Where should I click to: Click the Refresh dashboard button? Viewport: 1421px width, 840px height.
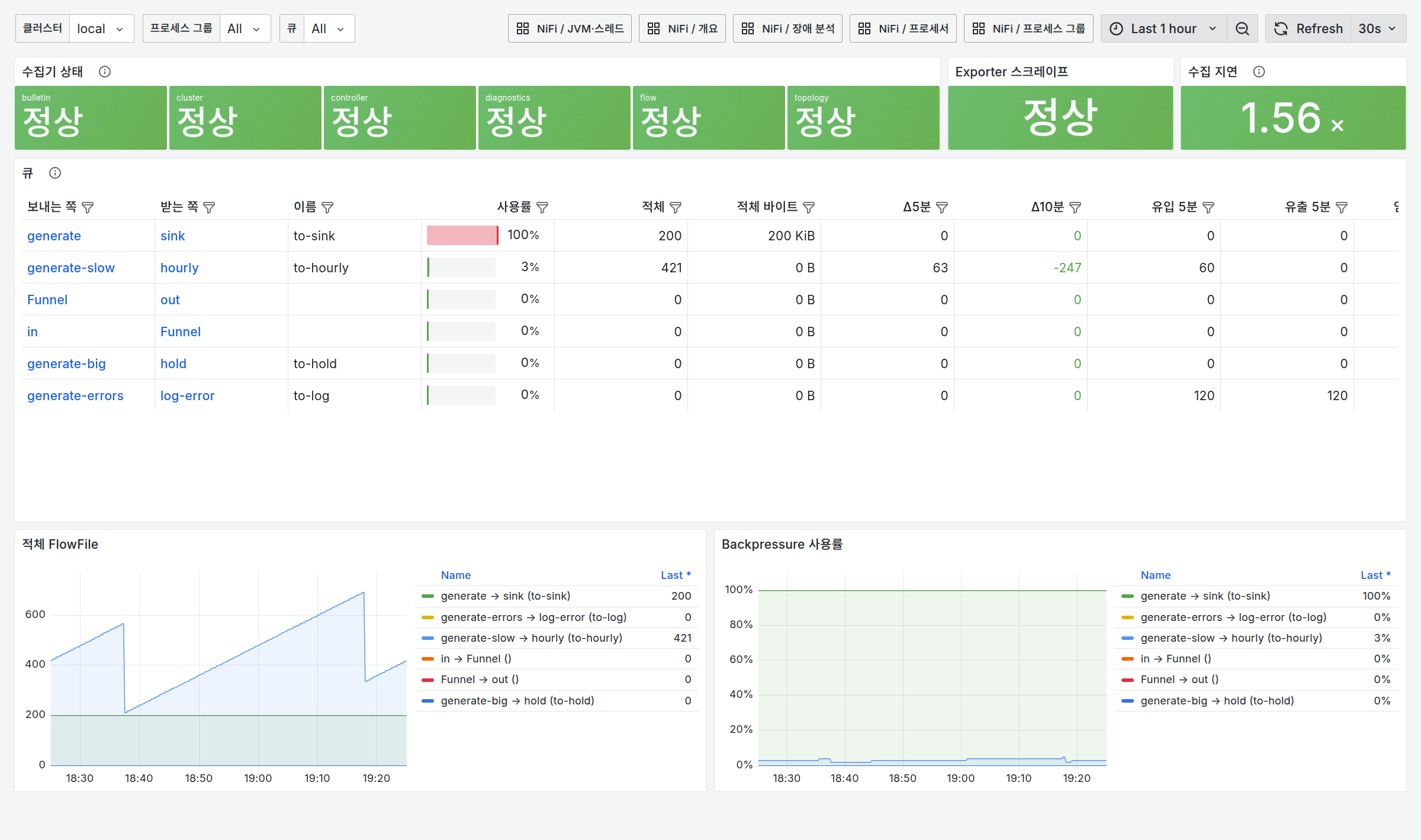coord(1308,28)
